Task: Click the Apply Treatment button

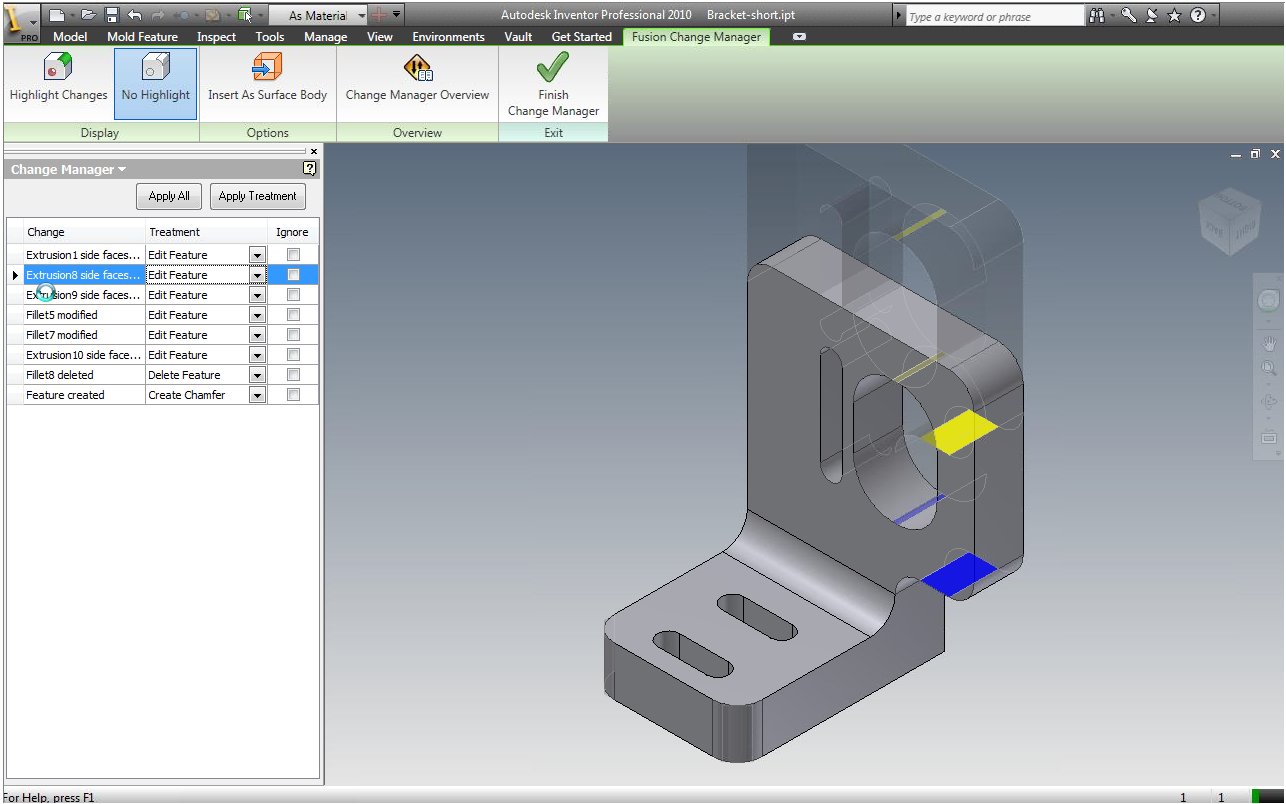Action: [258, 196]
